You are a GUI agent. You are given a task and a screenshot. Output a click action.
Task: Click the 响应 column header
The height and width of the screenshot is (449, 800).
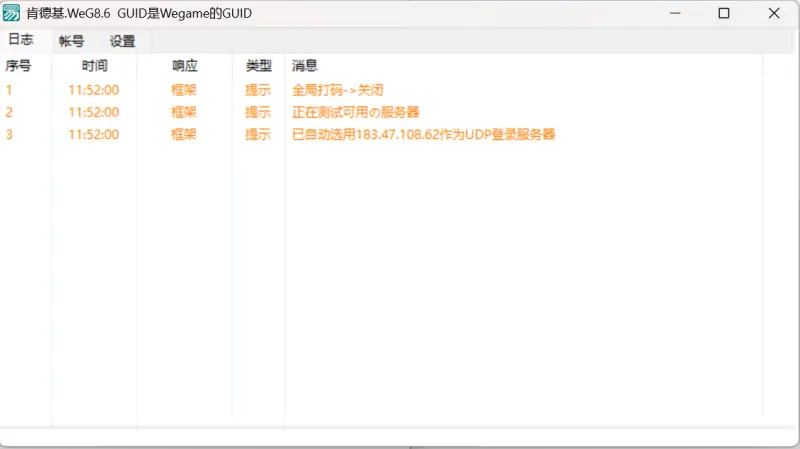pos(184,66)
